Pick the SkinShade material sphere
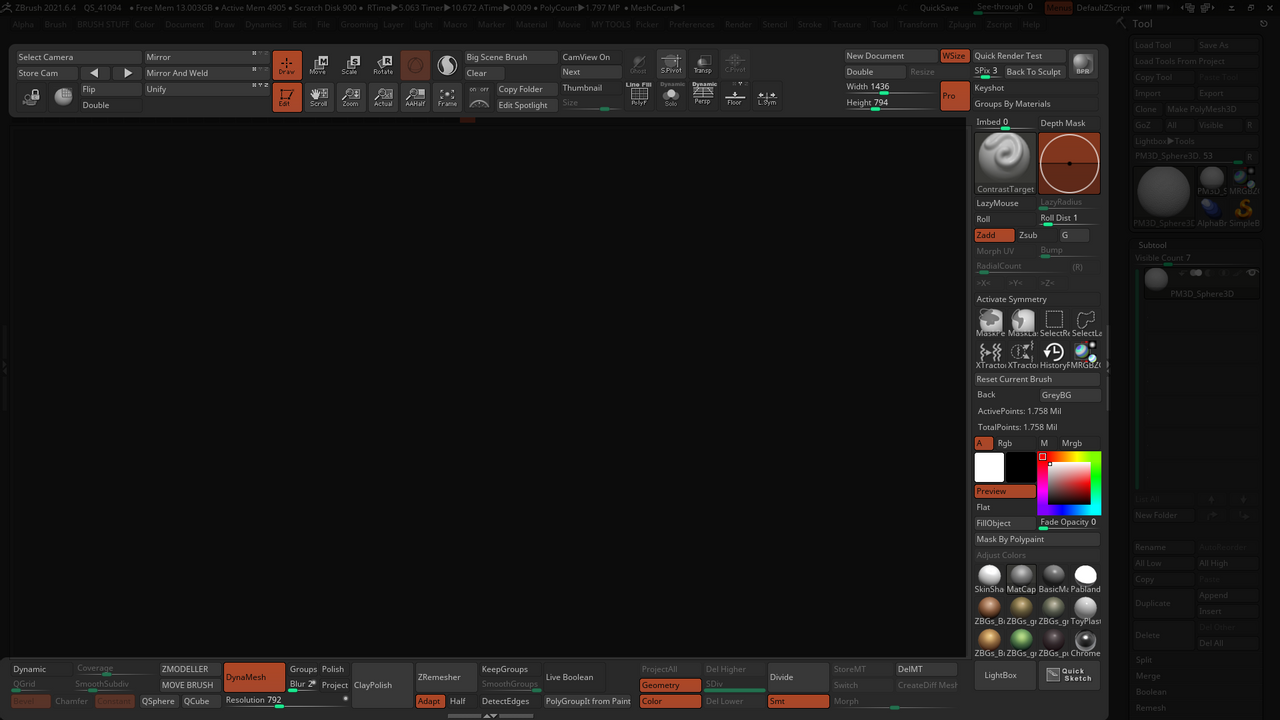 pos(989,578)
